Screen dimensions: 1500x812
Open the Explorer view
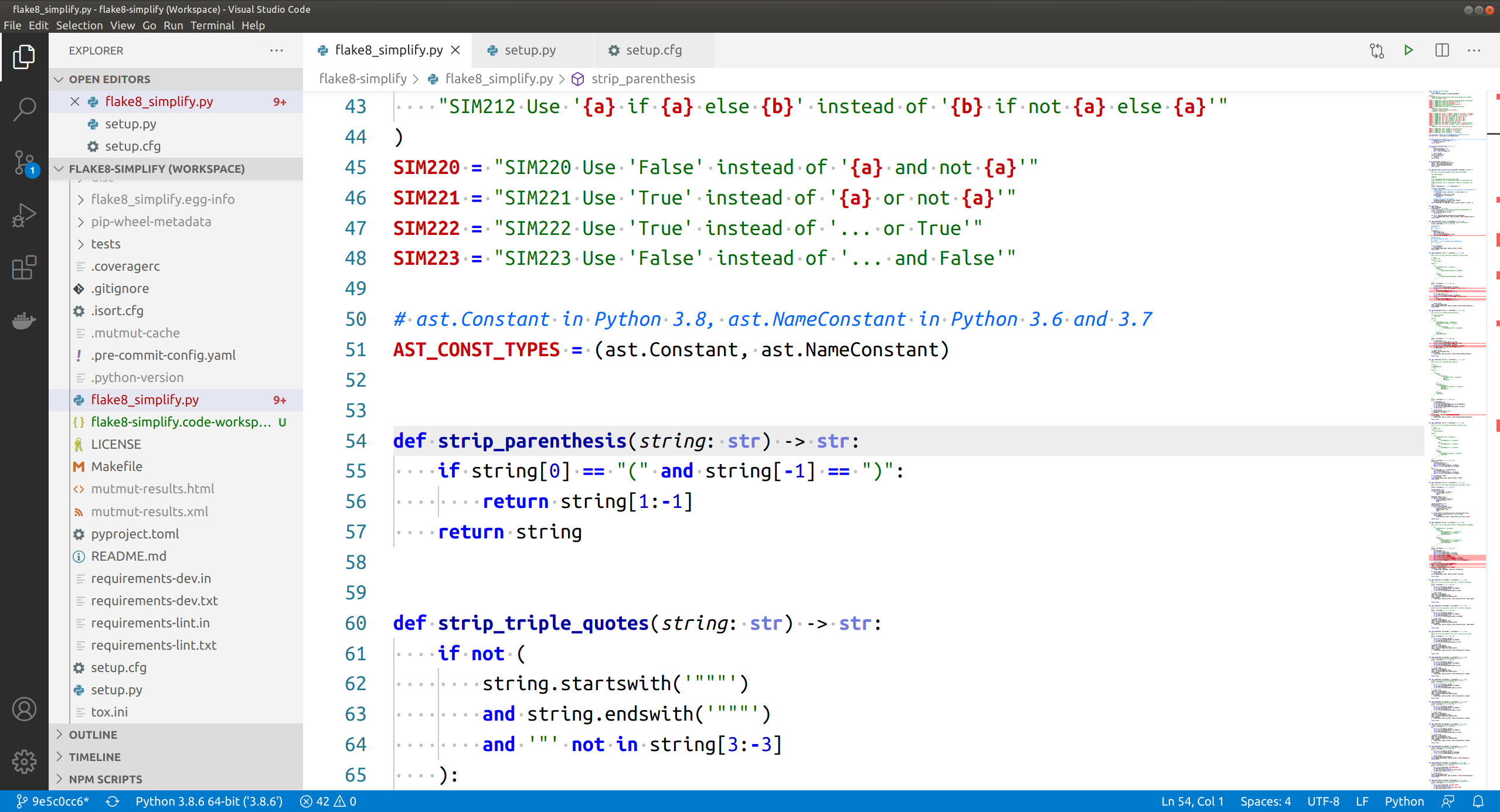coord(24,56)
